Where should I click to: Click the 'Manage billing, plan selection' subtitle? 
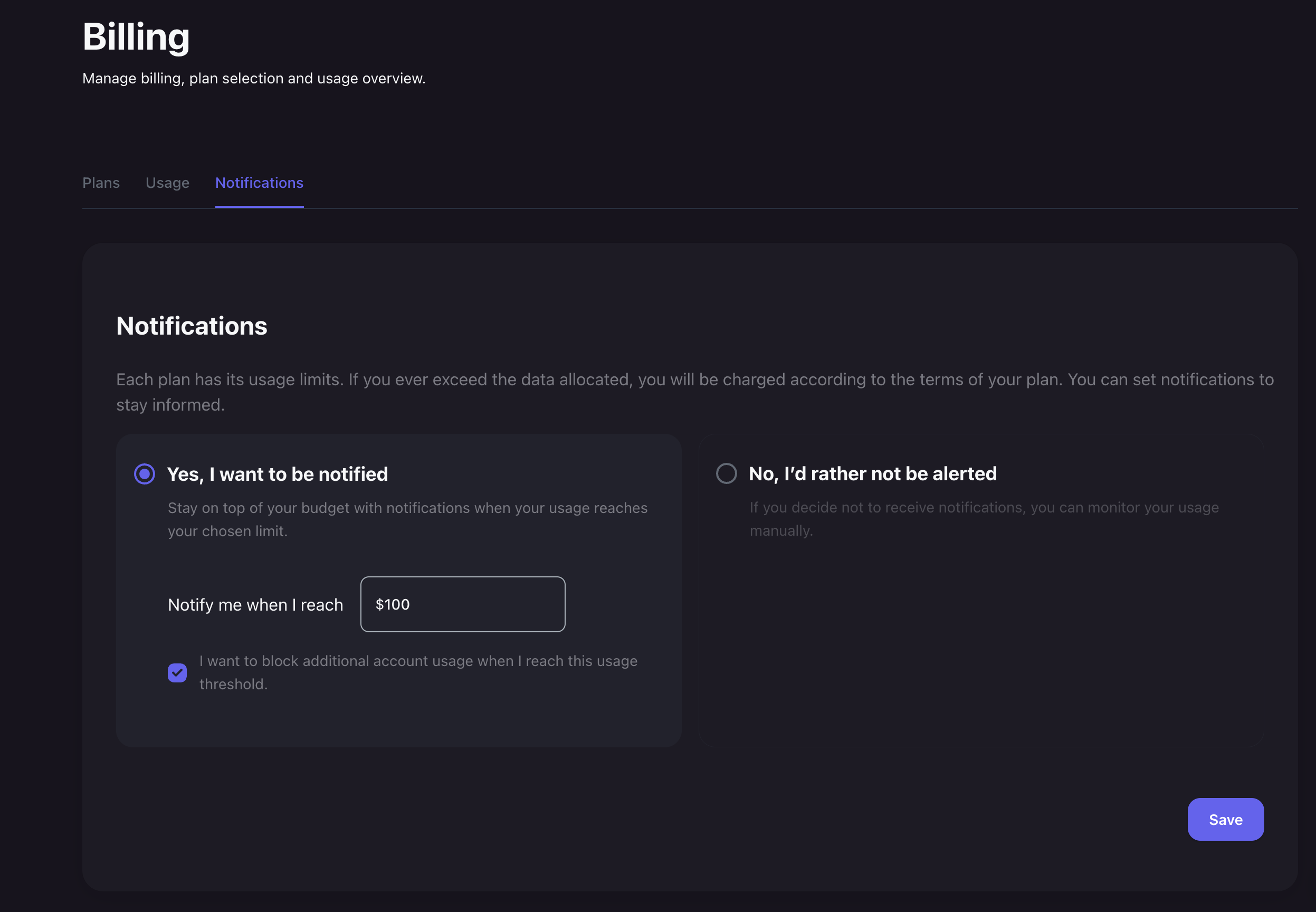(x=254, y=78)
